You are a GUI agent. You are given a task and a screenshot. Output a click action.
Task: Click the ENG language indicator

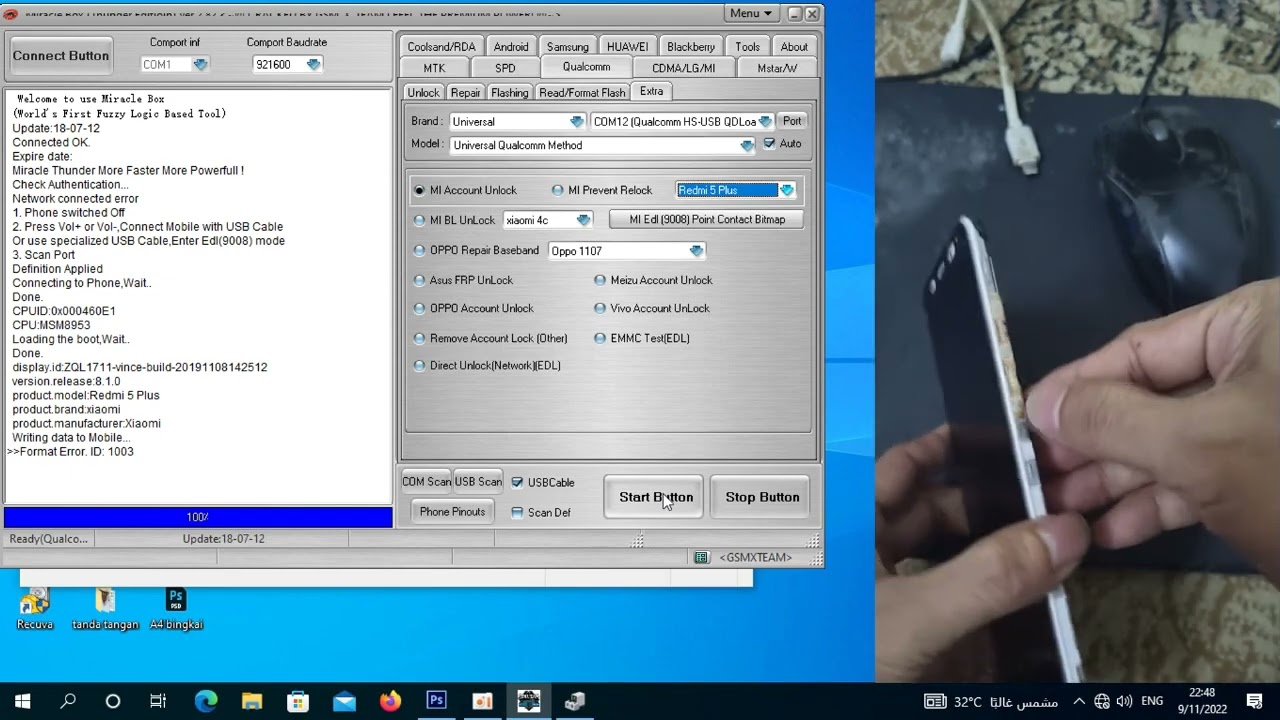[x=1152, y=701]
